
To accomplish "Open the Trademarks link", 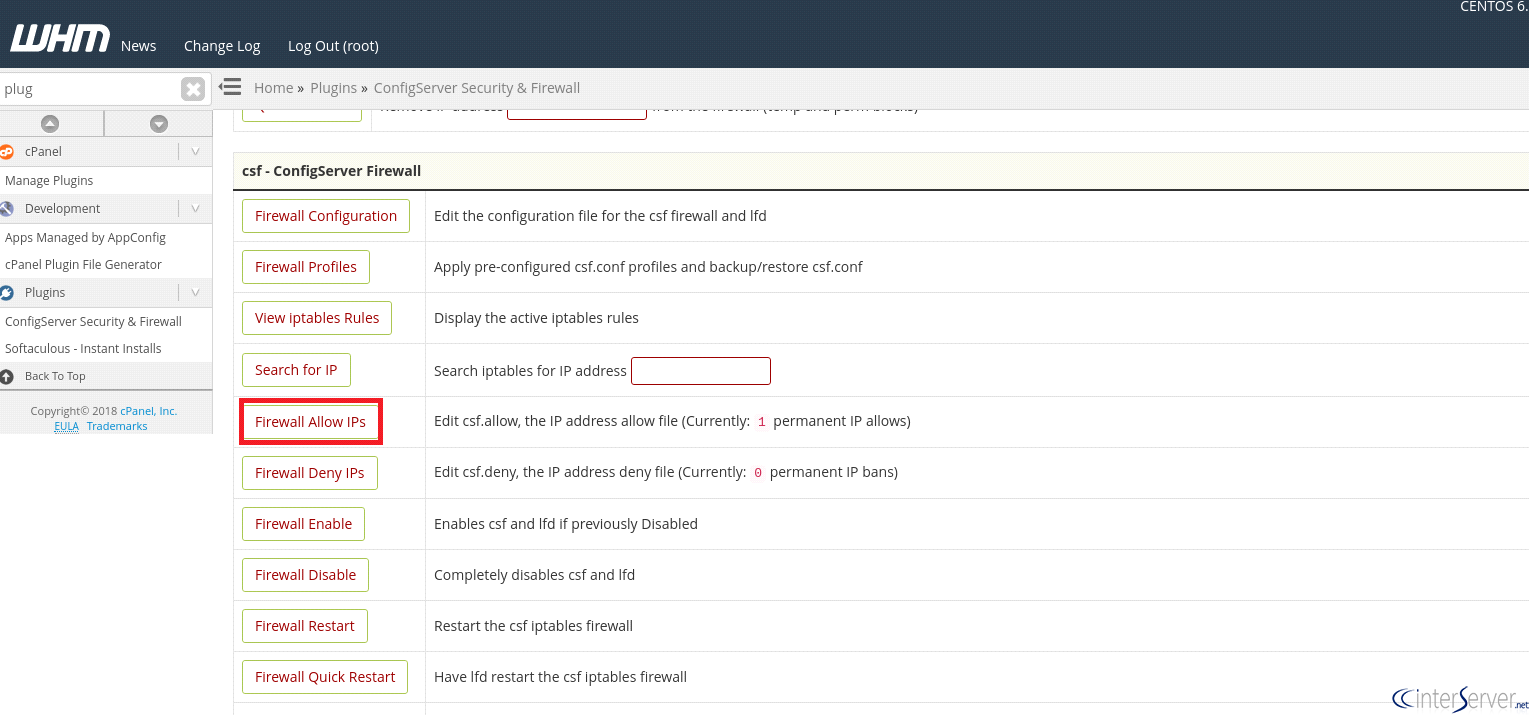I will (x=117, y=426).
